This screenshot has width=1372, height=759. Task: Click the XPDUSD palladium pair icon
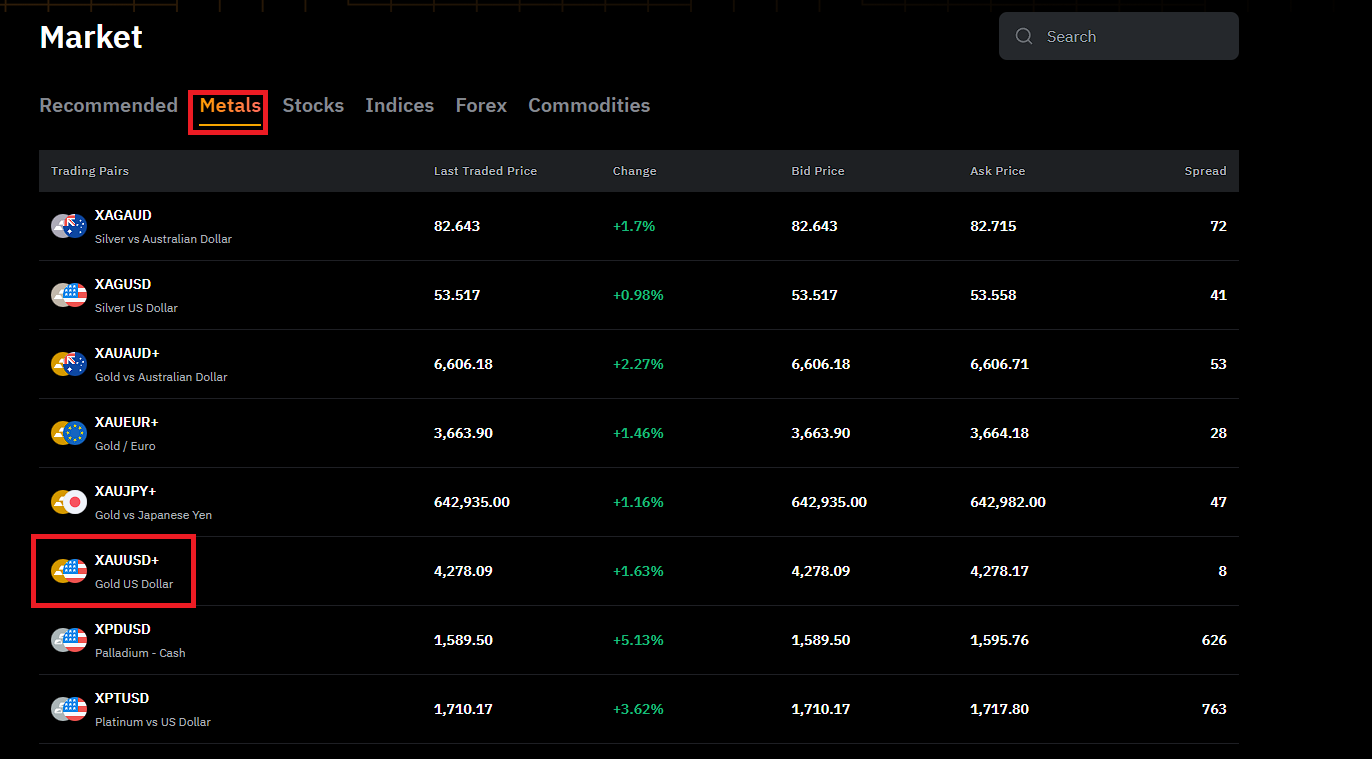pyautogui.click(x=69, y=640)
